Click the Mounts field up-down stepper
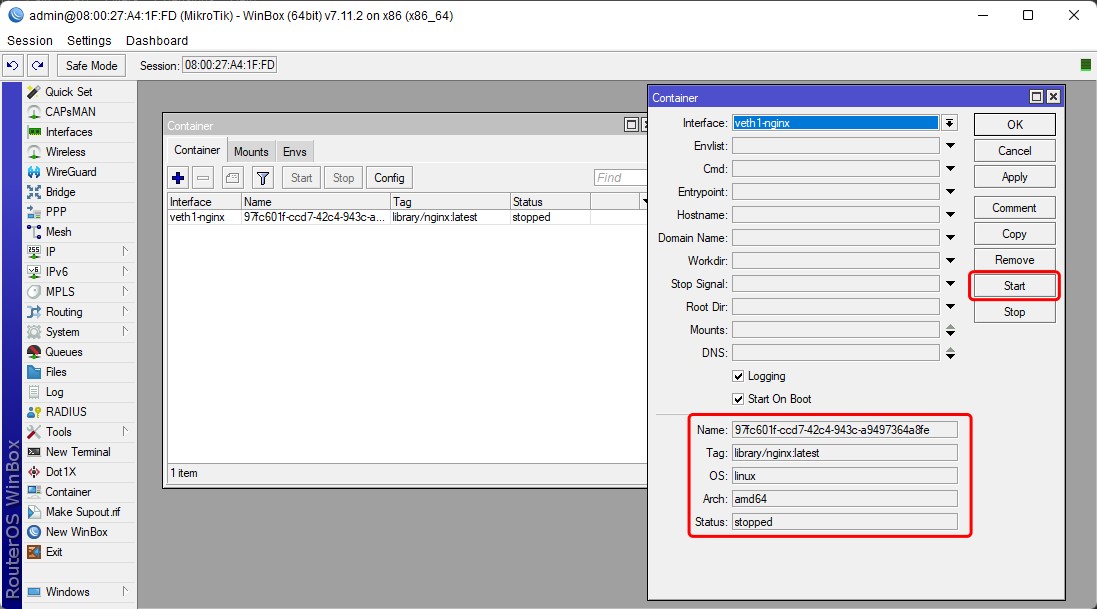Image resolution: width=1097 pixels, height=609 pixels. tap(950, 330)
